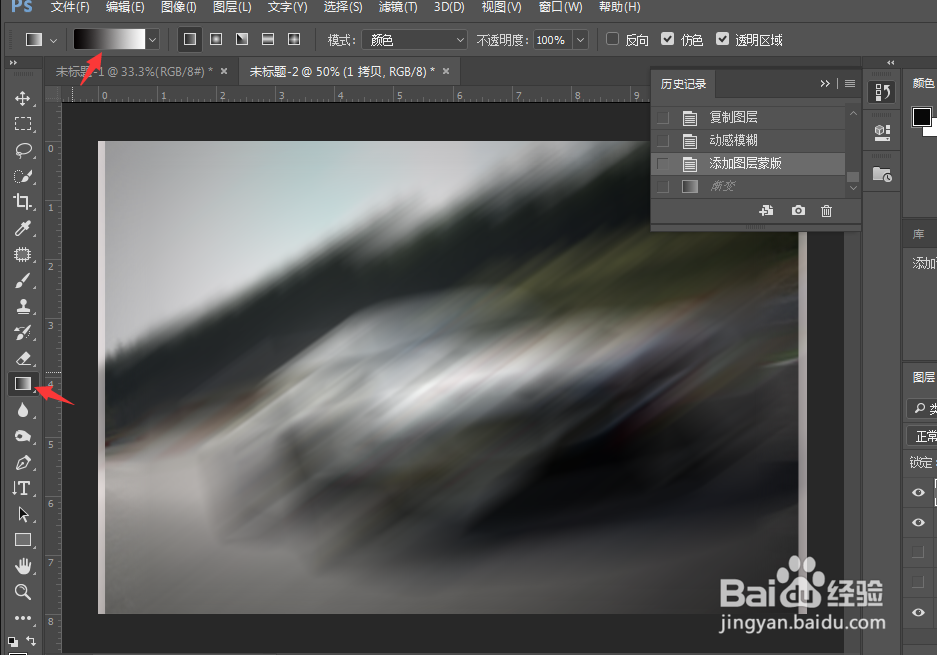Collapse the History panel with double-arrow
The height and width of the screenshot is (655, 937).
825,84
